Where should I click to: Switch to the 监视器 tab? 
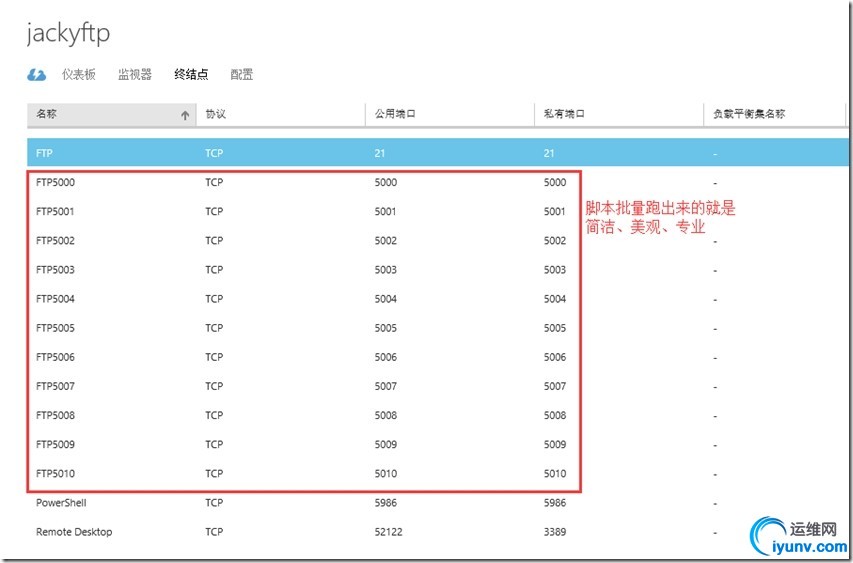[x=135, y=75]
